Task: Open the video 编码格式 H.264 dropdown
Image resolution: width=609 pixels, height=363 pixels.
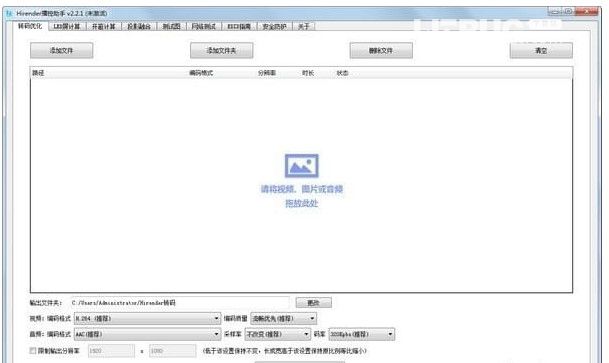Action: click(147, 319)
